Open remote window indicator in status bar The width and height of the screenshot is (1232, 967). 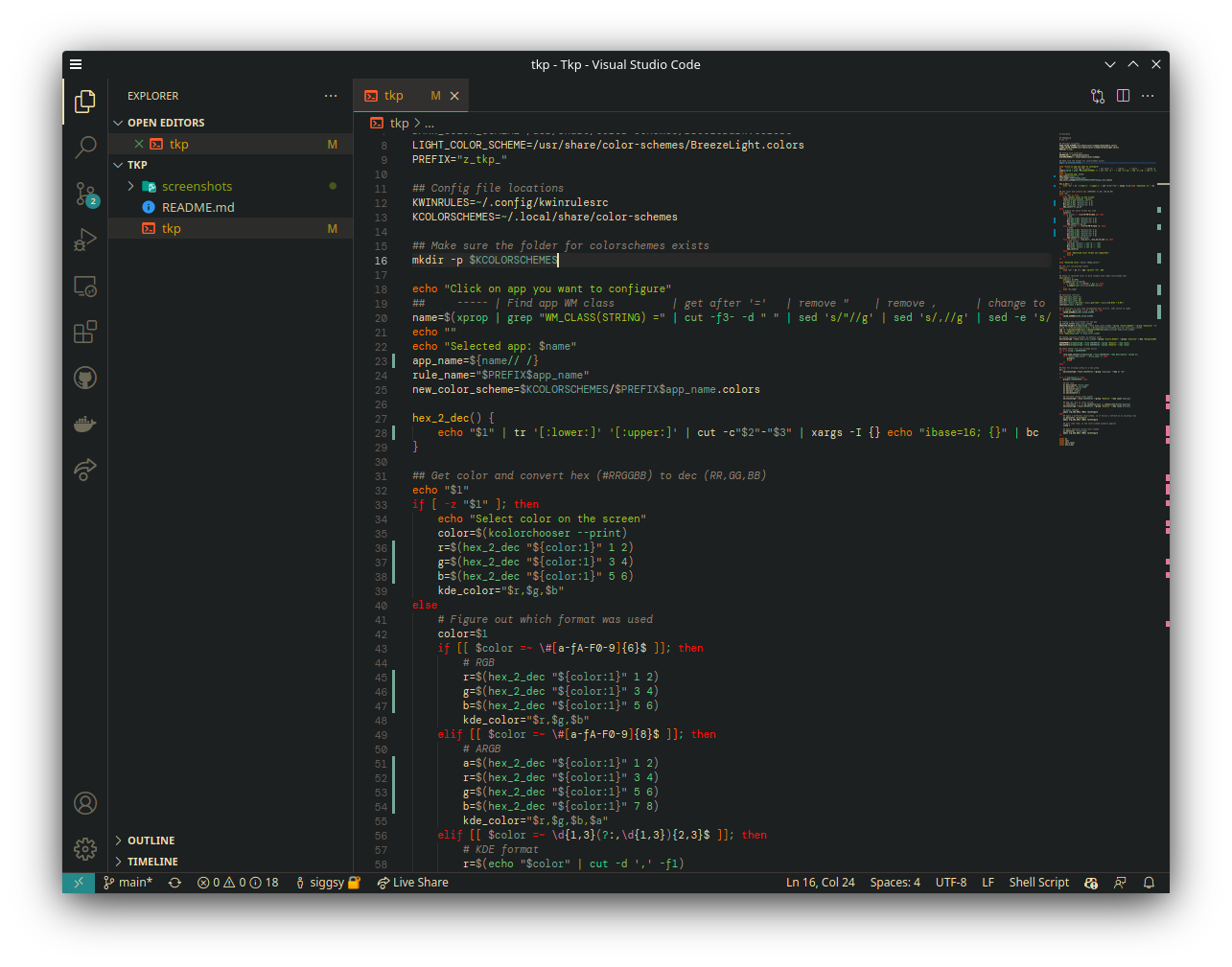click(79, 883)
